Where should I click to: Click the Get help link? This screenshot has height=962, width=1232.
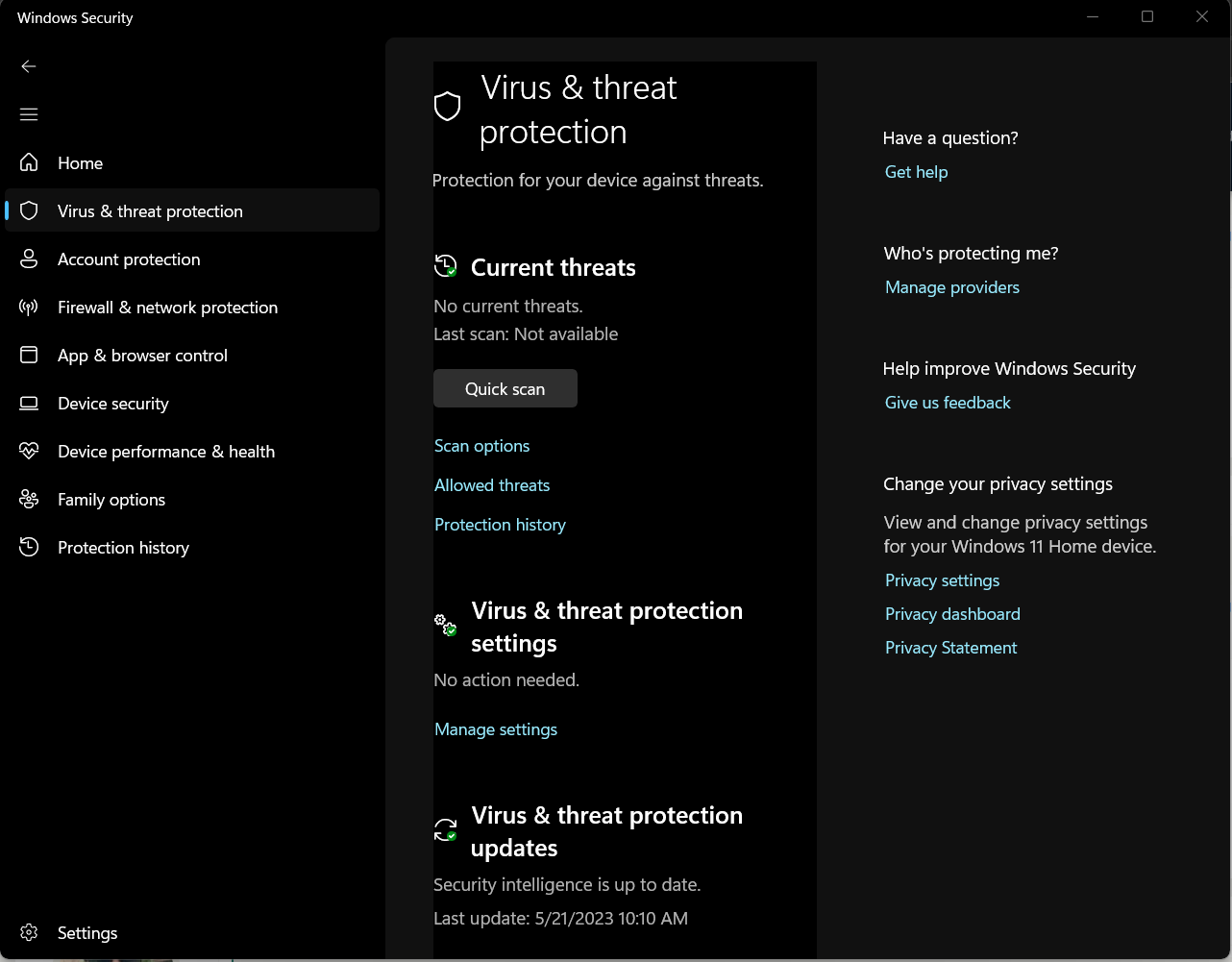point(916,172)
